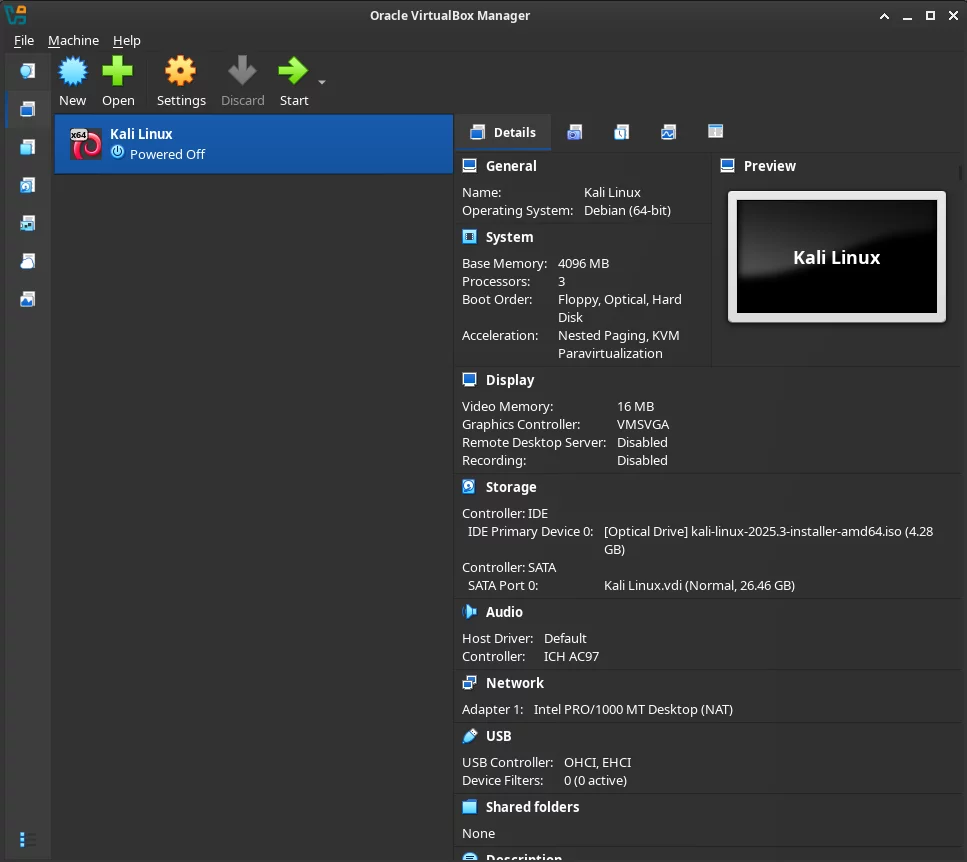Switch to the Logs tab icon

pos(621,132)
